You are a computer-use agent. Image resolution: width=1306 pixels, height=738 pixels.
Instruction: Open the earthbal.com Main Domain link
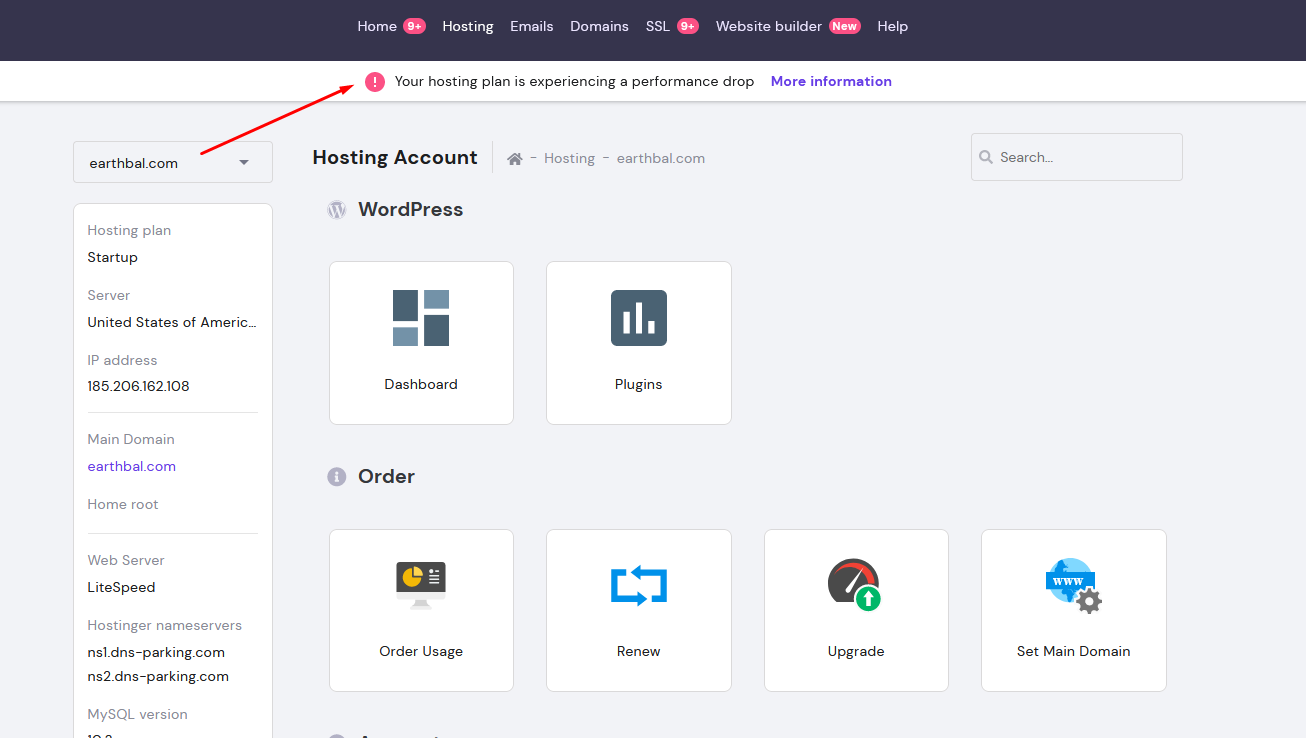131,466
